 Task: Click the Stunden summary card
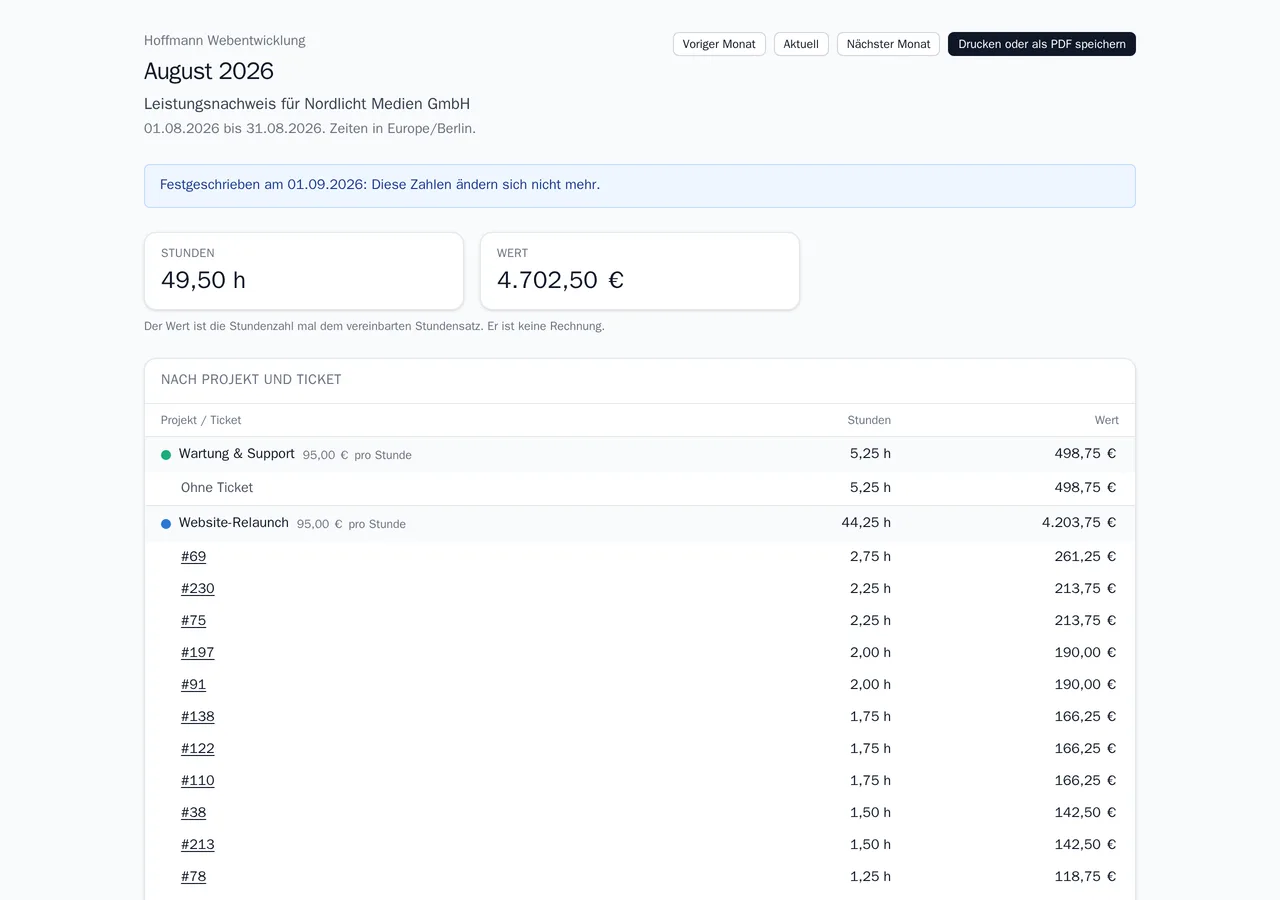(x=304, y=271)
